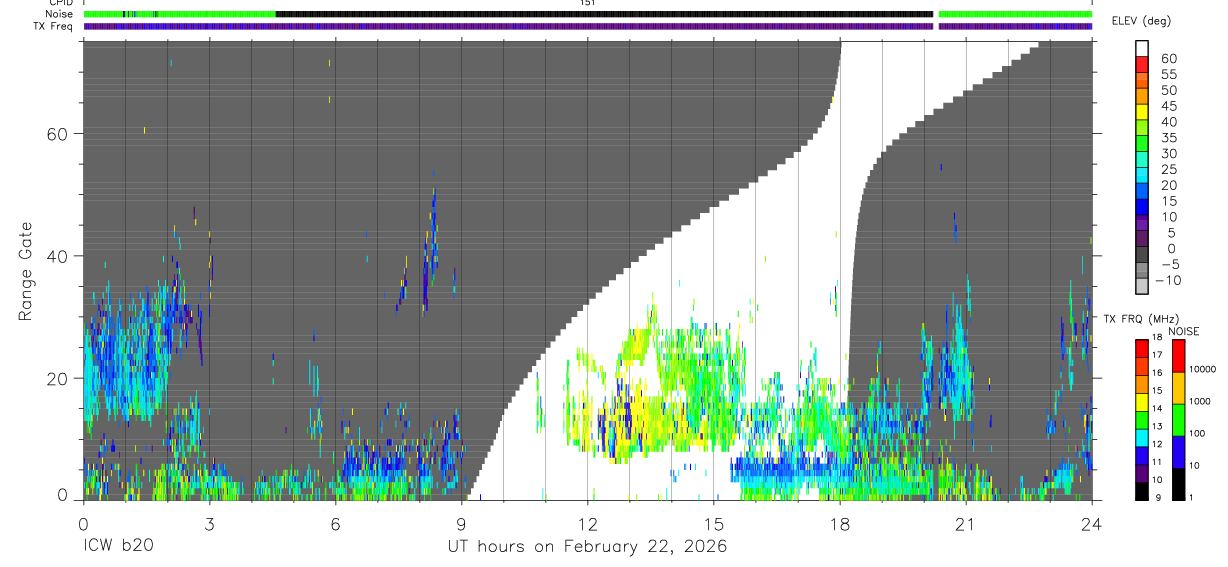1228x567 pixels.
Task: Click the blue ELEV segment between 15 and 20
Action: [x=1142, y=192]
